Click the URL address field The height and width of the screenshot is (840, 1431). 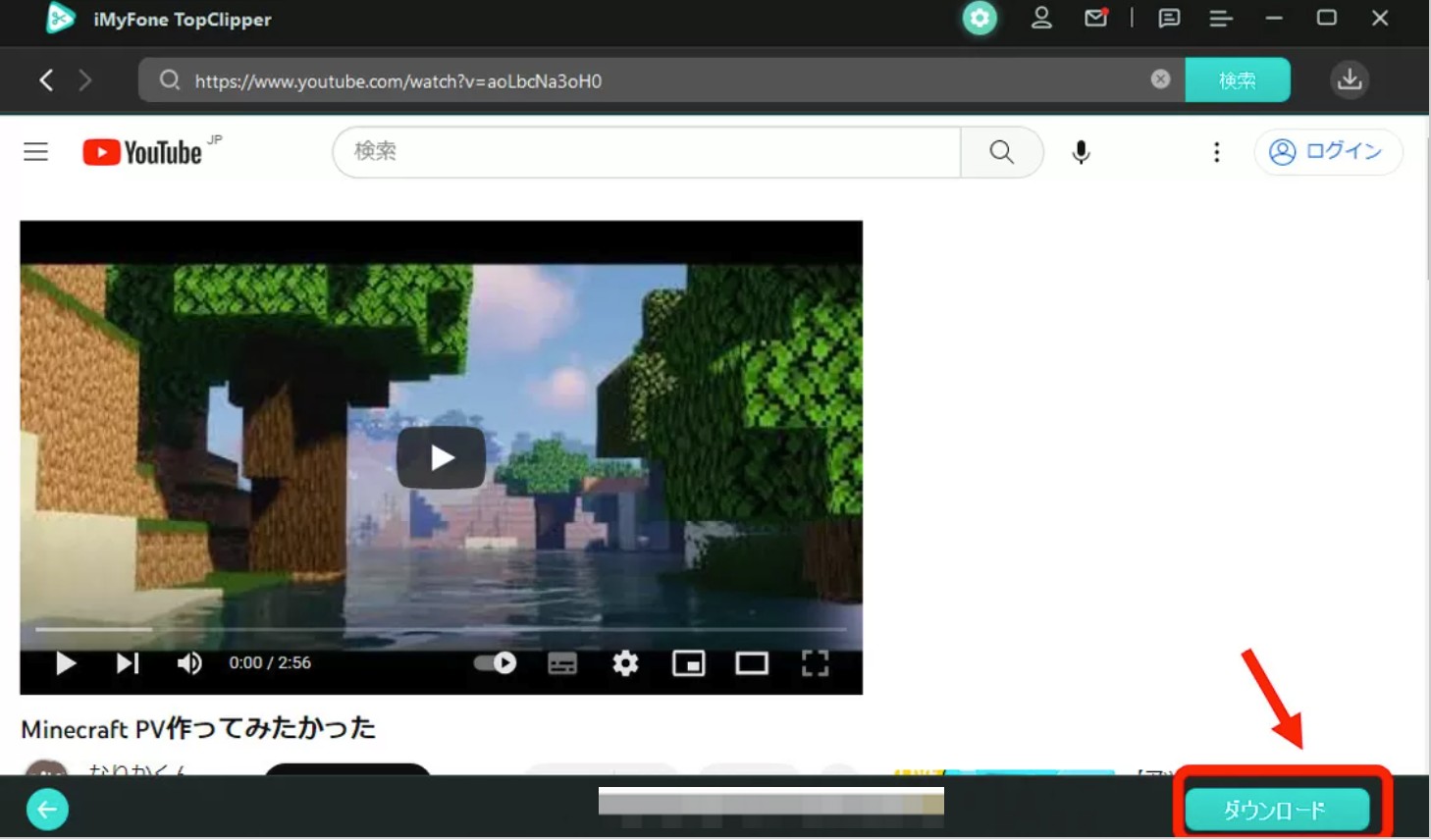click(x=661, y=79)
